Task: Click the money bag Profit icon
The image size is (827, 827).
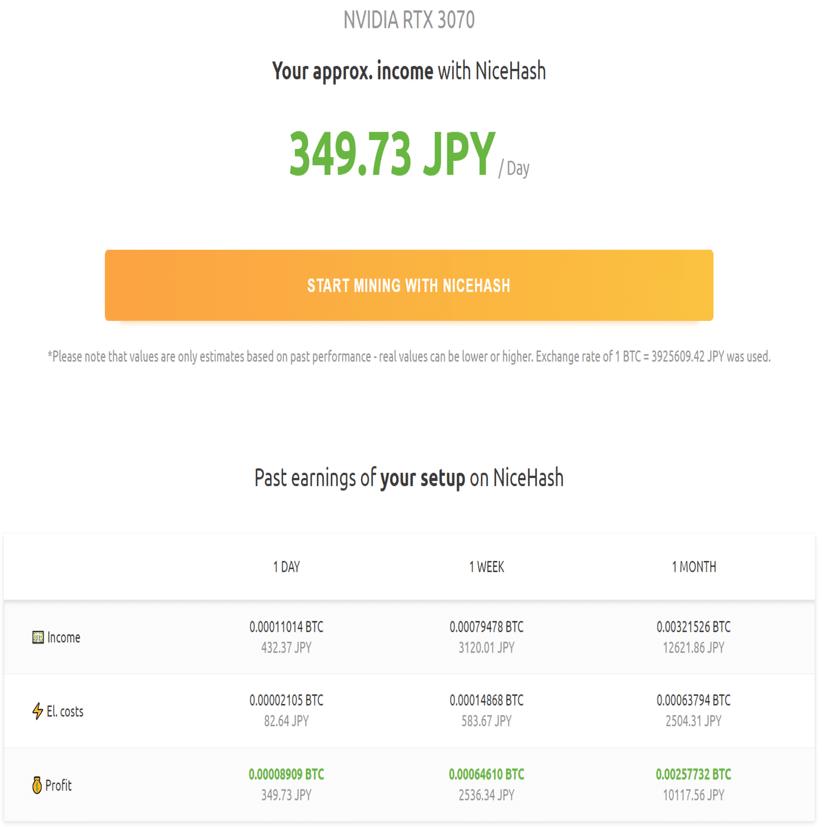Action: pyautogui.click(x=37, y=785)
